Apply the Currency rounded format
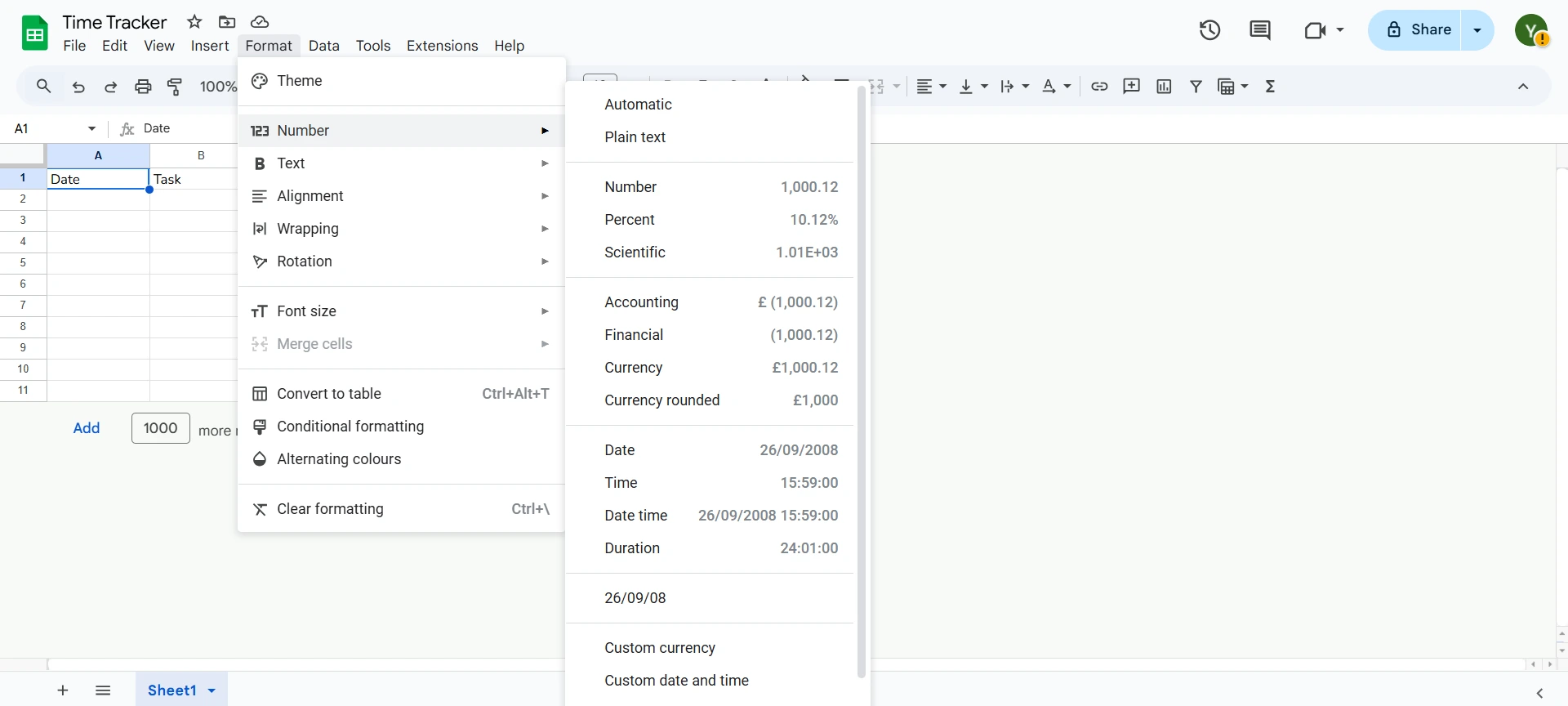Image resolution: width=1568 pixels, height=706 pixels. pyautogui.click(x=710, y=400)
